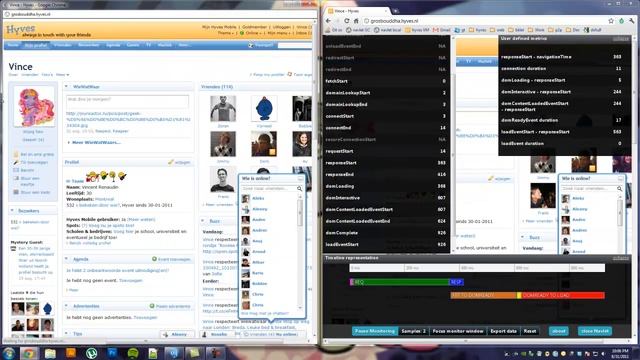Image resolution: width=640 pixels, height=360 pixels.
Task: Select Mijn profiel tab in Hyves nav bar
Action: point(36,45)
